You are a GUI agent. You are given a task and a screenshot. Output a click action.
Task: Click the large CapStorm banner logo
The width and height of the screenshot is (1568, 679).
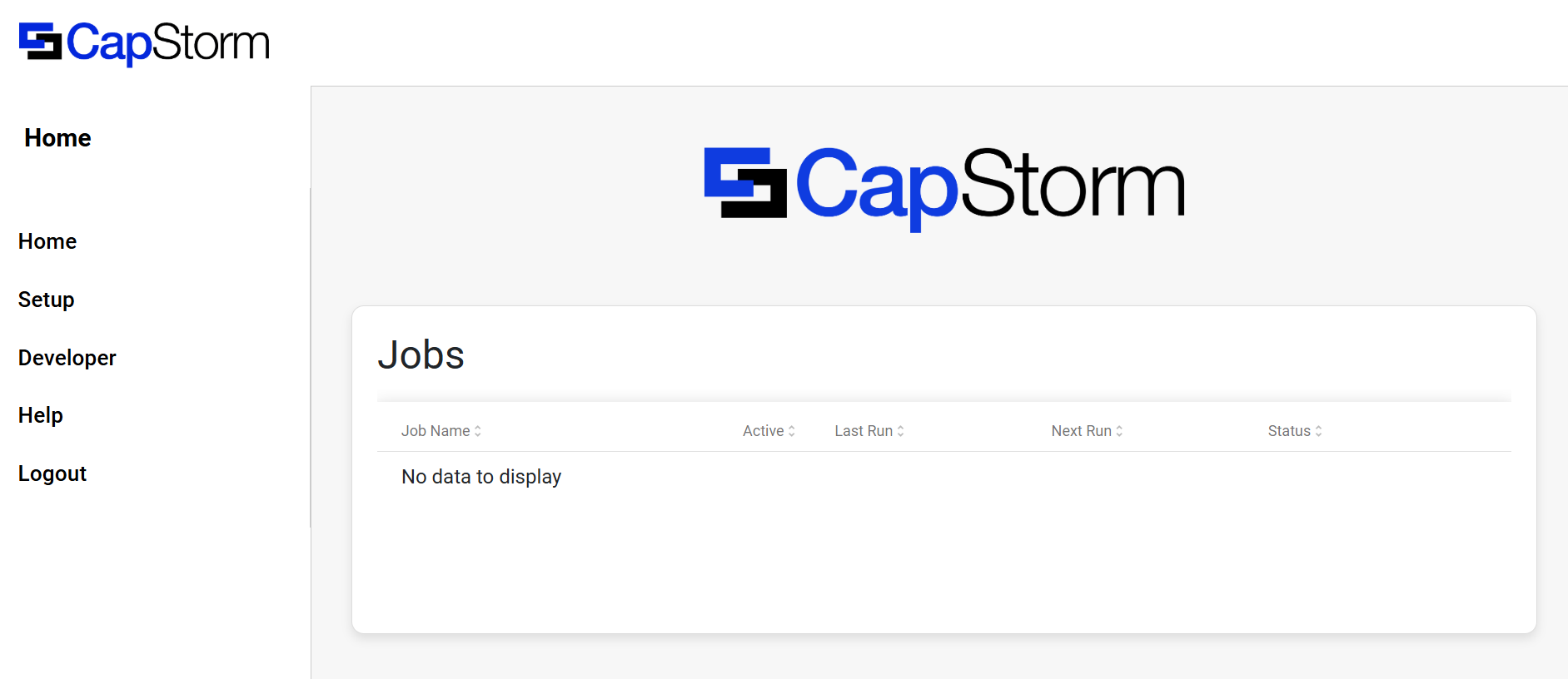(x=944, y=188)
